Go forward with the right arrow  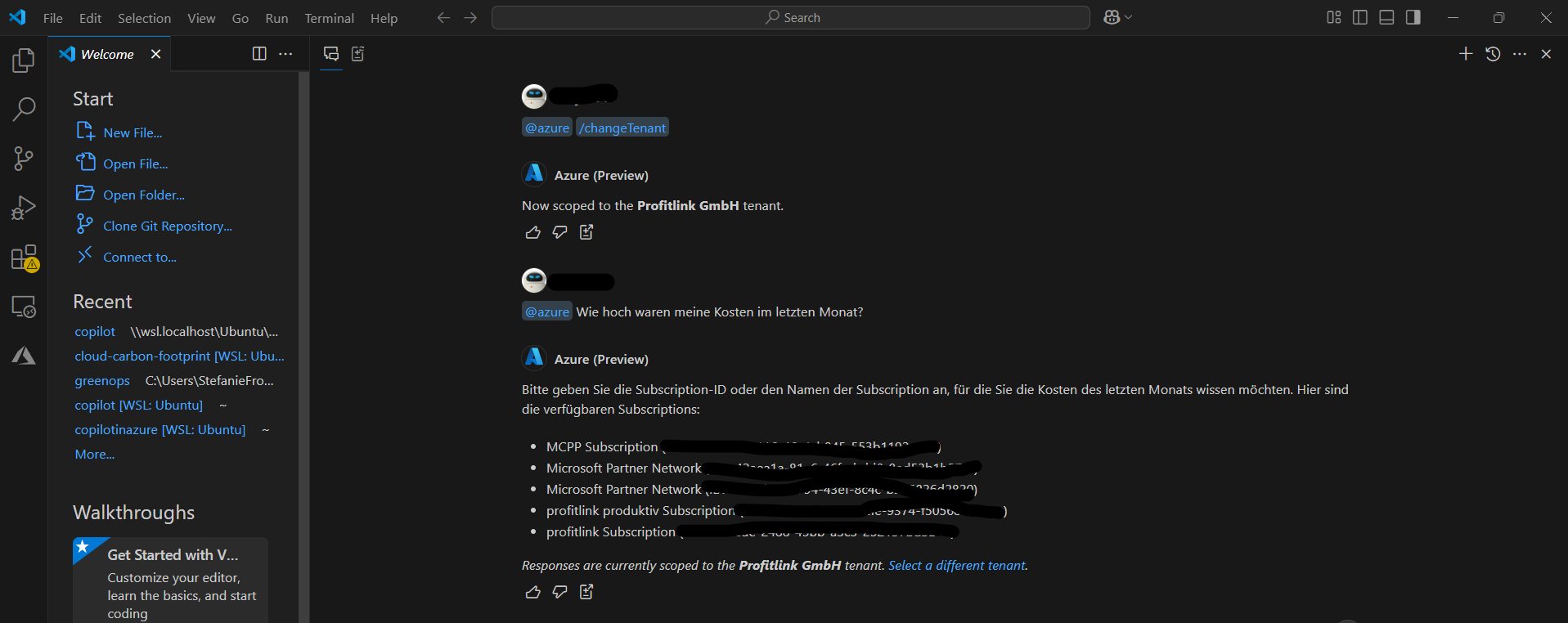[x=470, y=17]
